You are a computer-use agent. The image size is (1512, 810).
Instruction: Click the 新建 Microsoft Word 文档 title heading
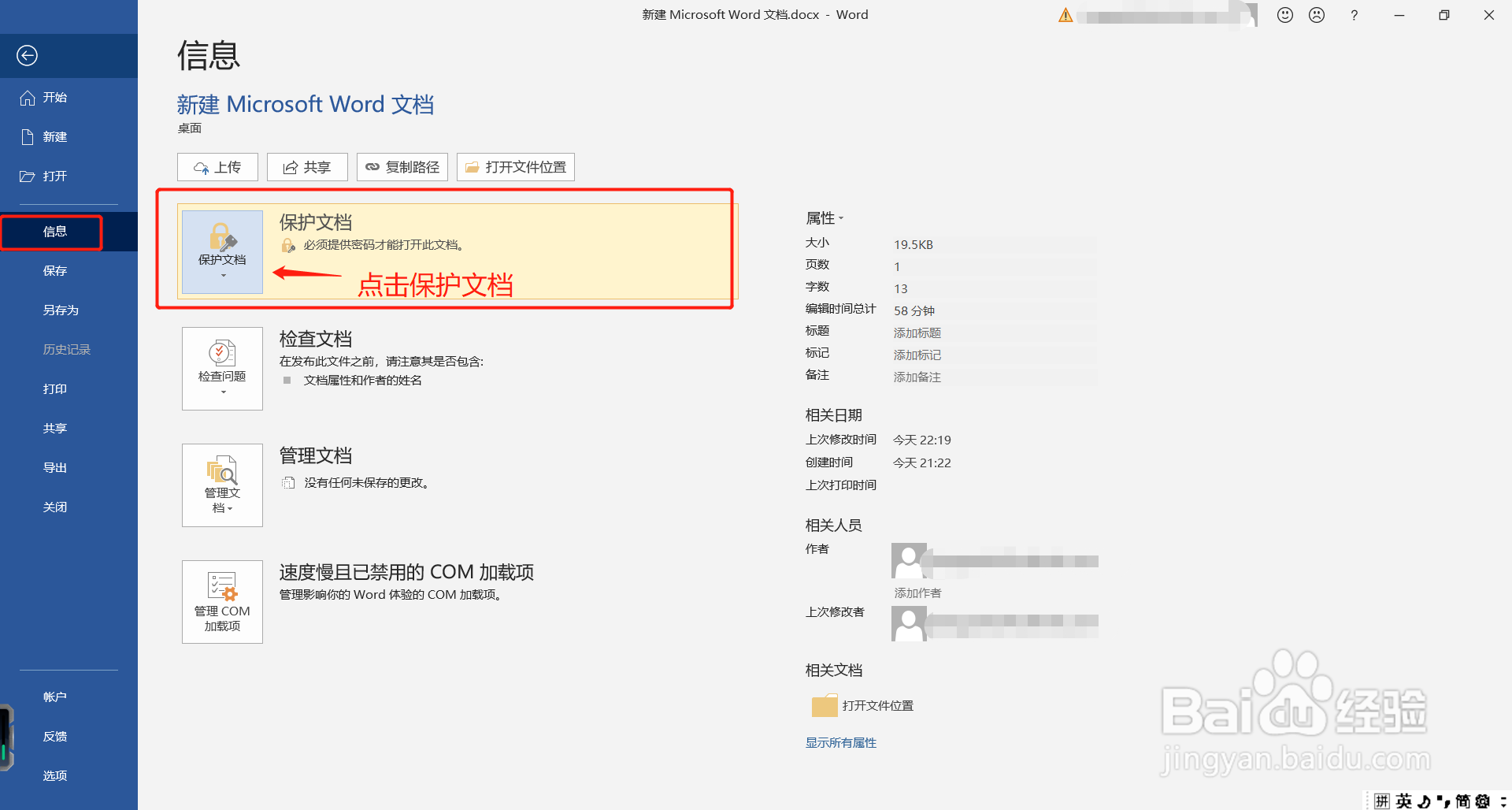(306, 104)
